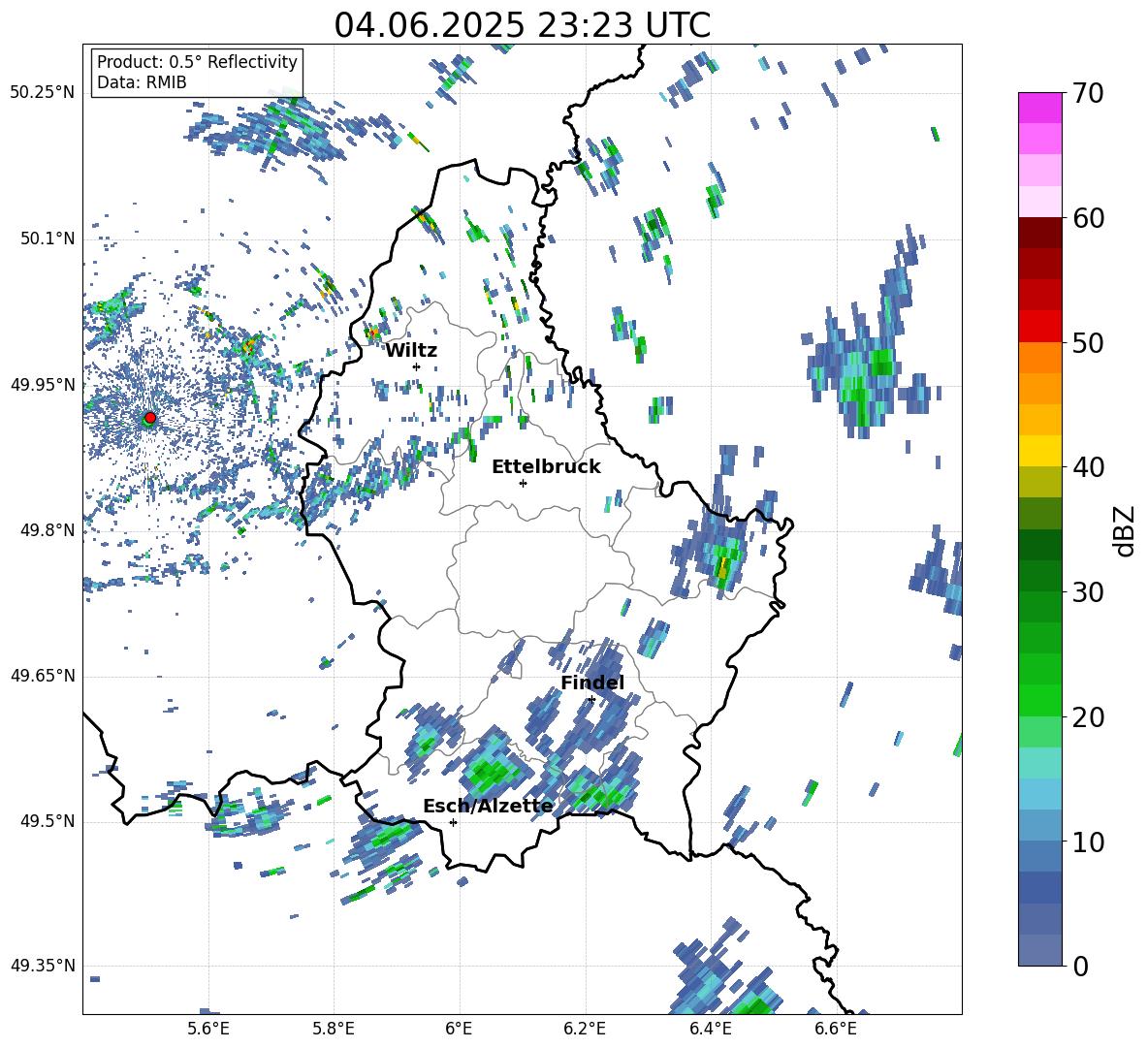Click the 40 value on the colorbar
The image size is (1148, 1048).
(x=1088, y=467)
